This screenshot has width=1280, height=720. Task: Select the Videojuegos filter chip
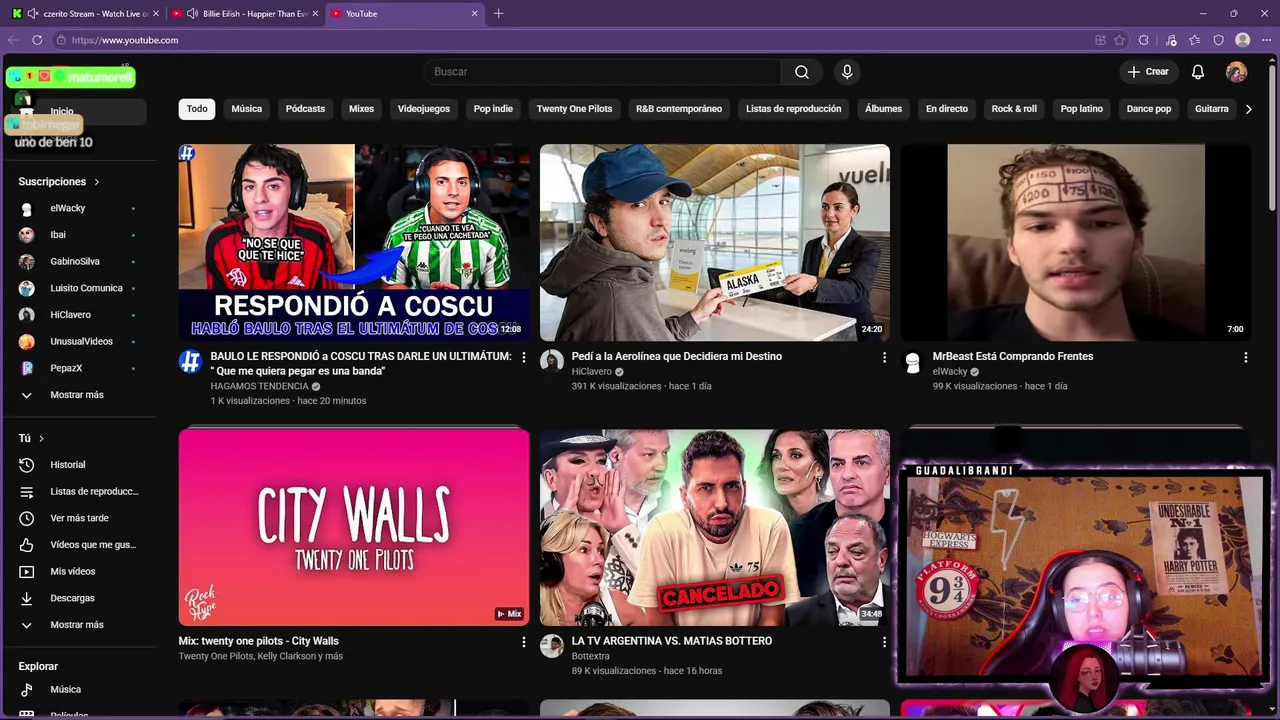(x=424, y=109)
